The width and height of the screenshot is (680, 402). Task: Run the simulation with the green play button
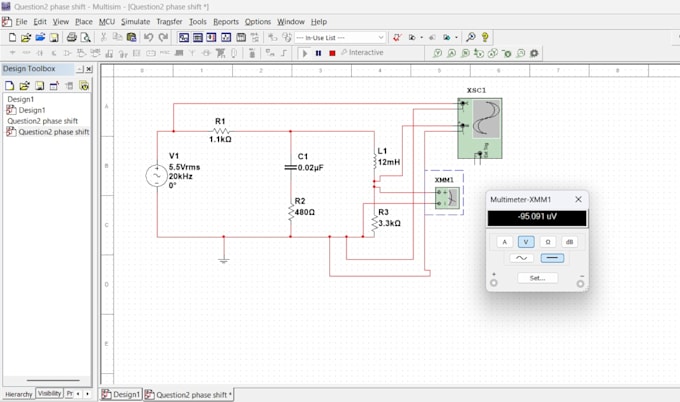(304, 53)
